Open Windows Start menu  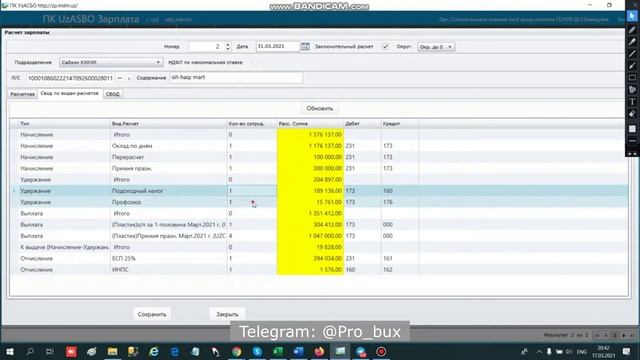tap(9, 351)
